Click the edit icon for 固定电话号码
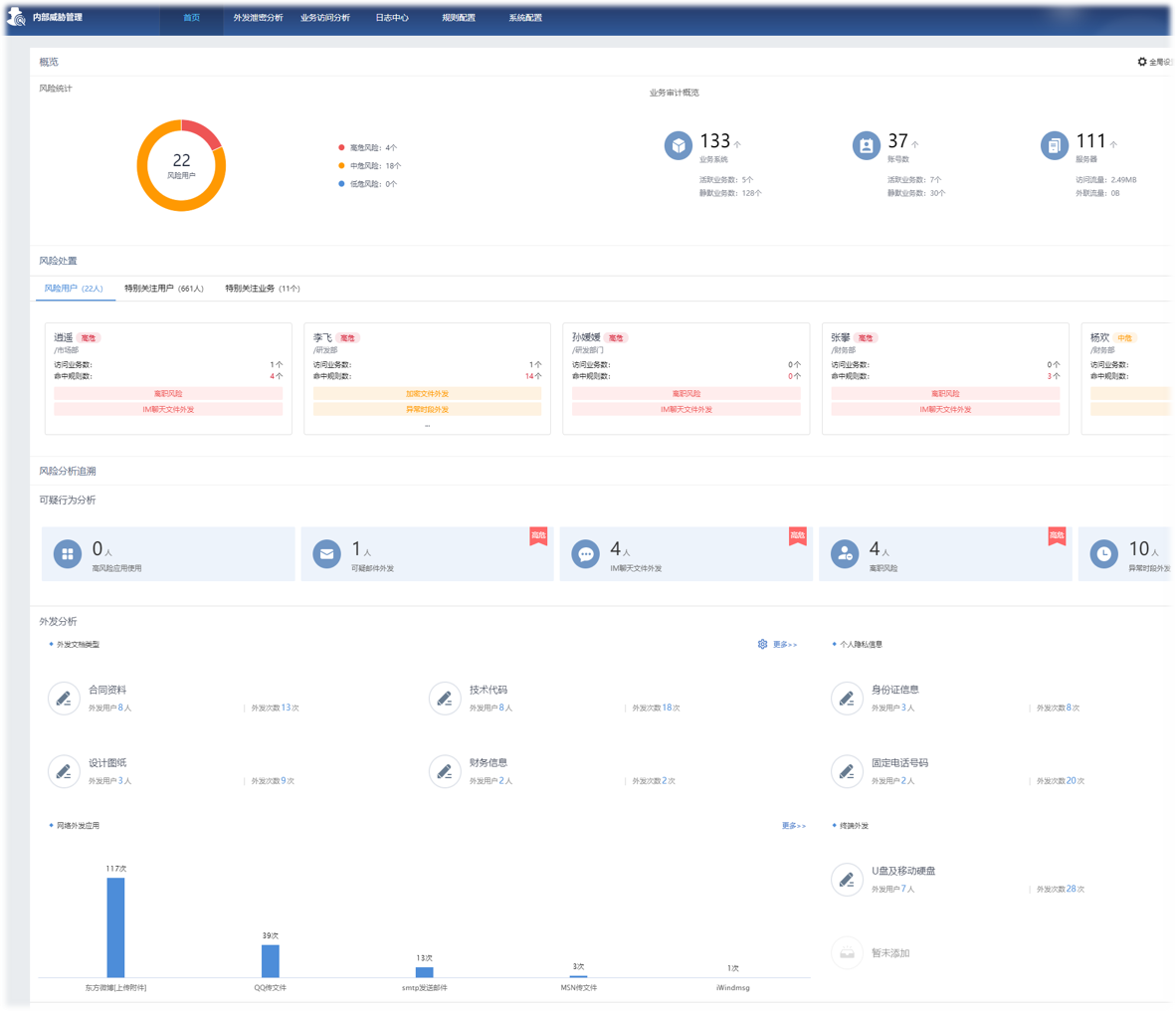The image size is (1176, 1012). click(847, 771)
